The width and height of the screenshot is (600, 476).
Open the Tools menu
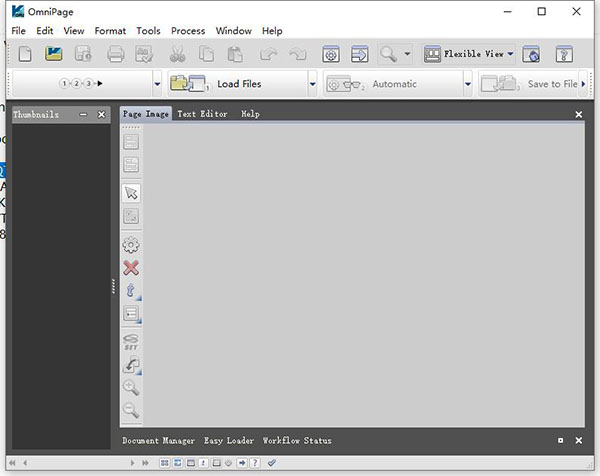[x=148, y=31]
